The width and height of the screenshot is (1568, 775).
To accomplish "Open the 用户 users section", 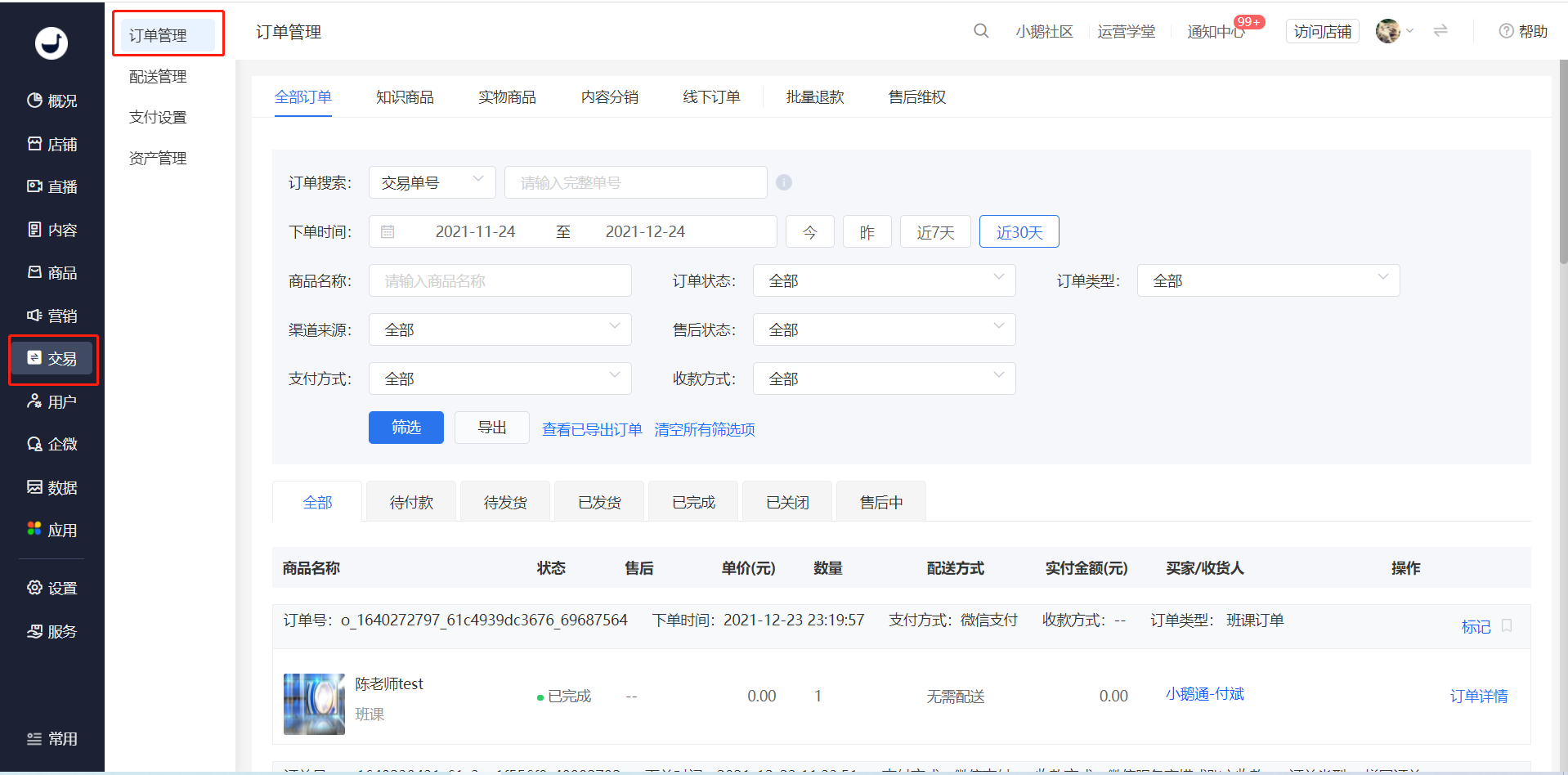I will [x=52, y=401].
